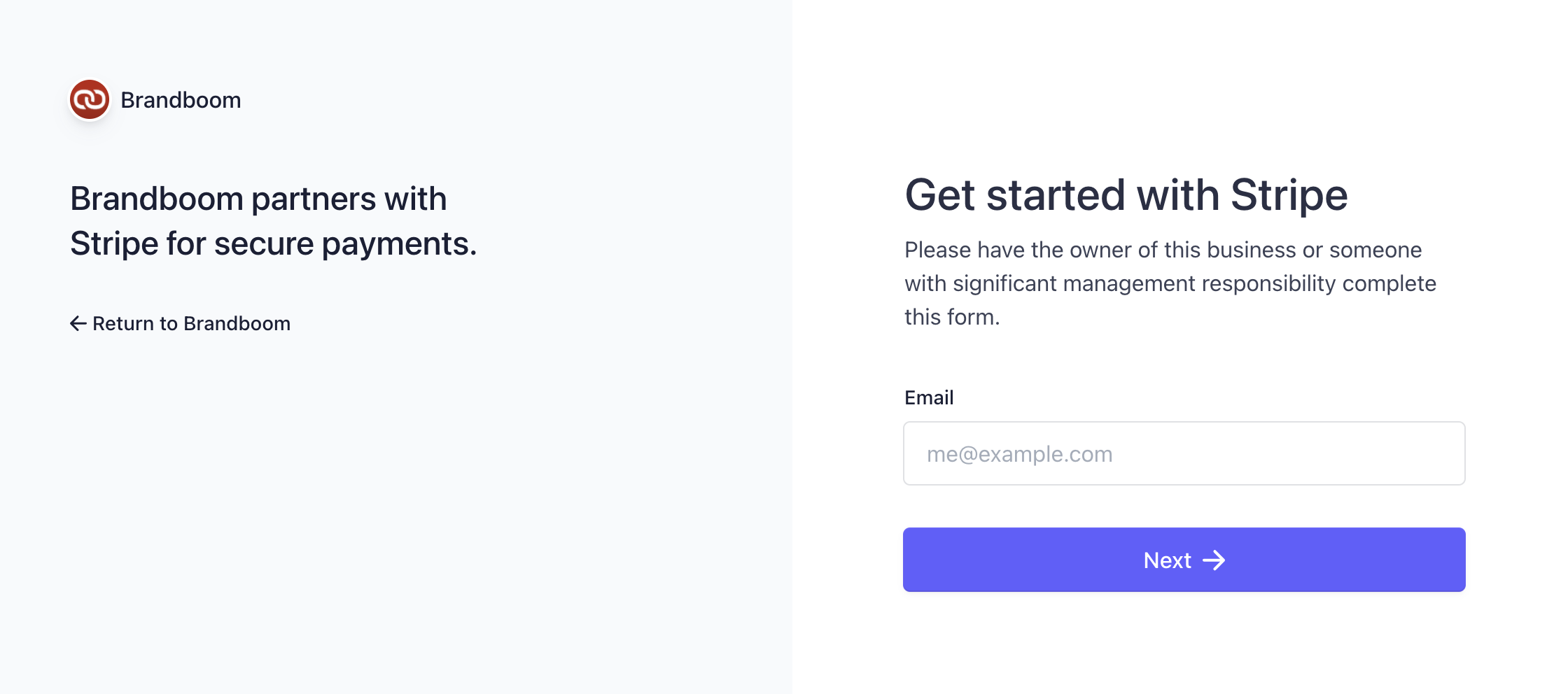Click the word 'payments.' in the left heading
This screenshot has width=1568, height=694.
pos(399,243)
